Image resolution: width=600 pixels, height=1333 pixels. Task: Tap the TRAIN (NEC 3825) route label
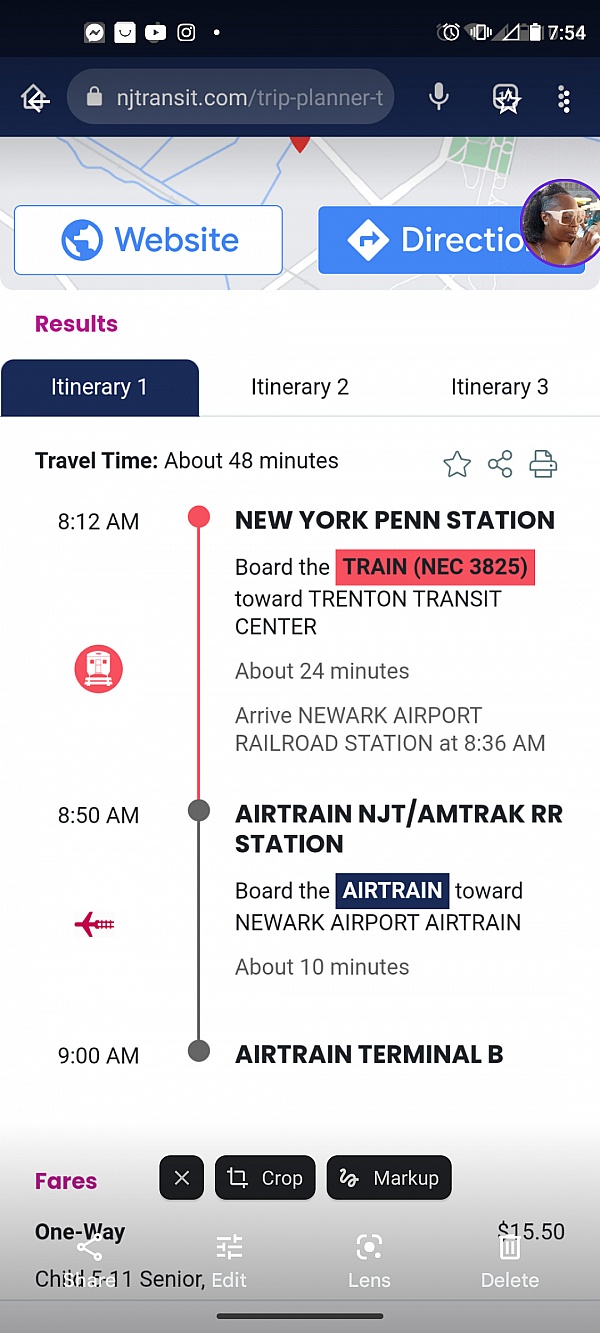click(x=435, y=567)
